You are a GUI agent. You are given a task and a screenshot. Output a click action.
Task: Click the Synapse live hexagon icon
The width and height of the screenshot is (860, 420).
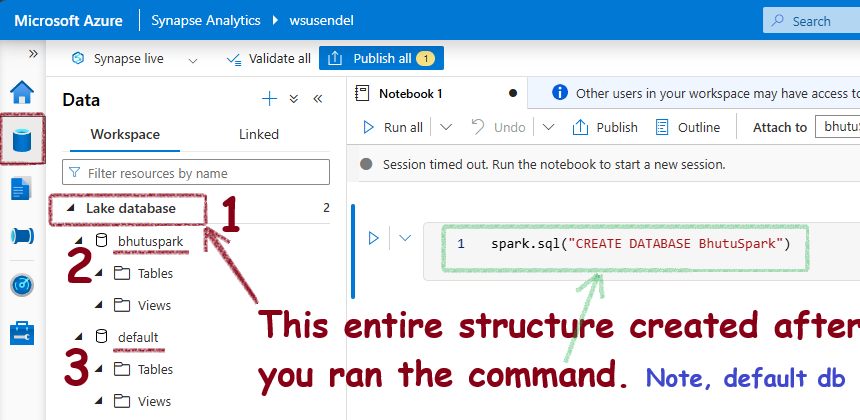tap(78, 58)
